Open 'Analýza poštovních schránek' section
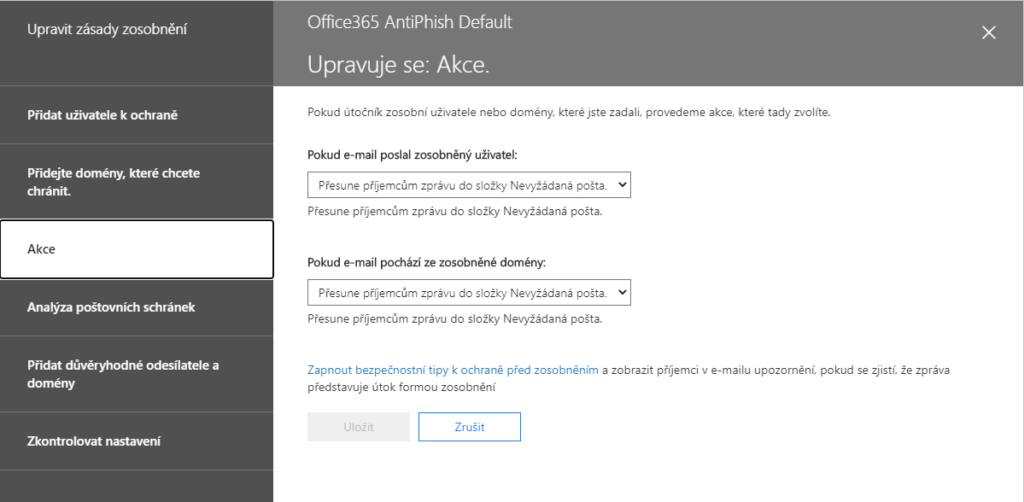Viewport: 1024px width, 502px height. coord(136,307)
